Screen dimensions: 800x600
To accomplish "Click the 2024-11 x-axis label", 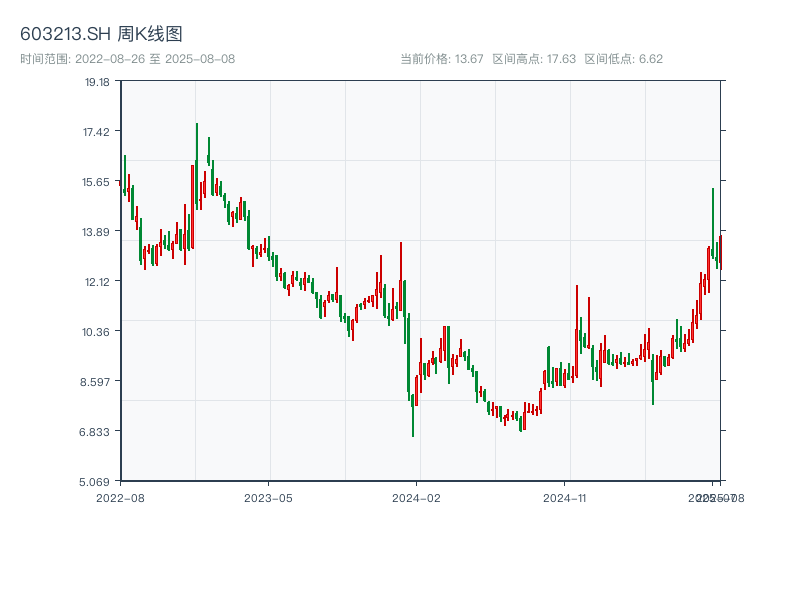I will coord(564,498).
